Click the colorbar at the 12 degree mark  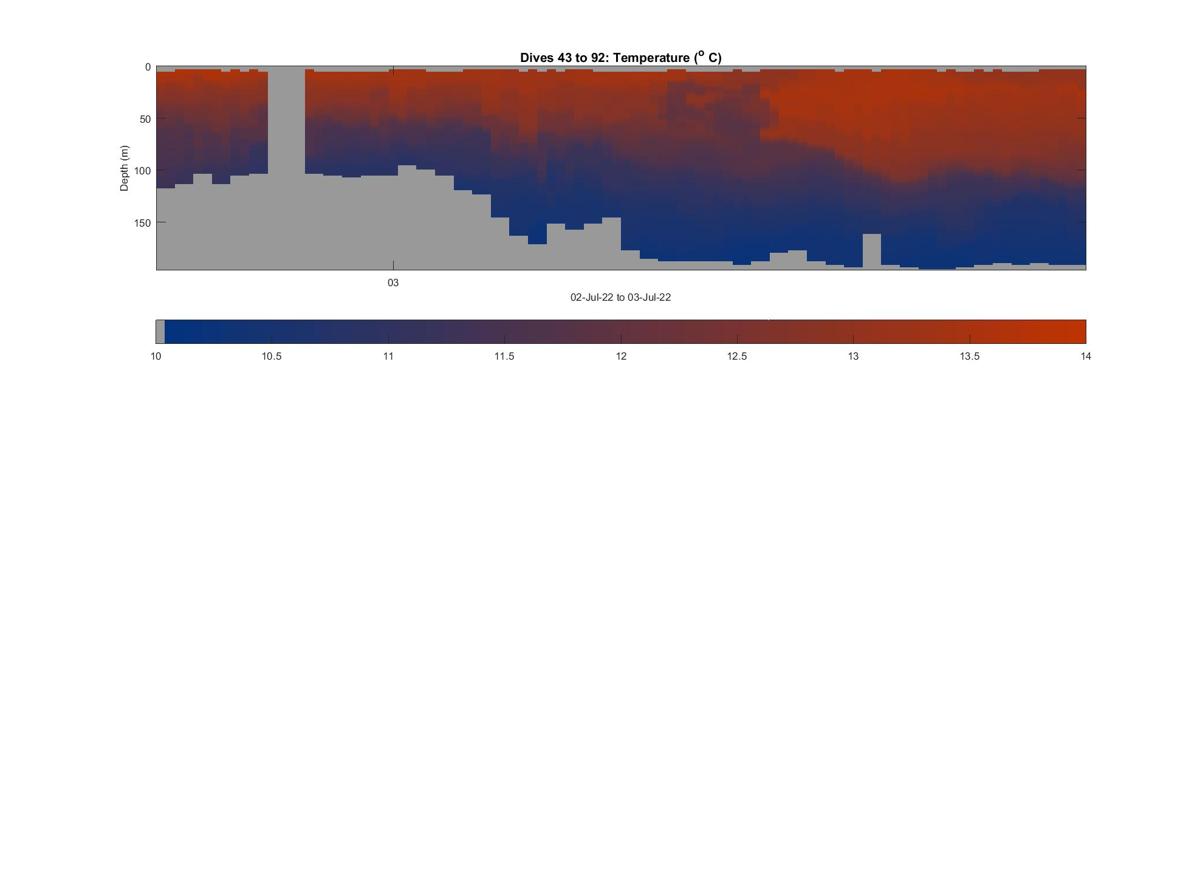pos(621,332)
